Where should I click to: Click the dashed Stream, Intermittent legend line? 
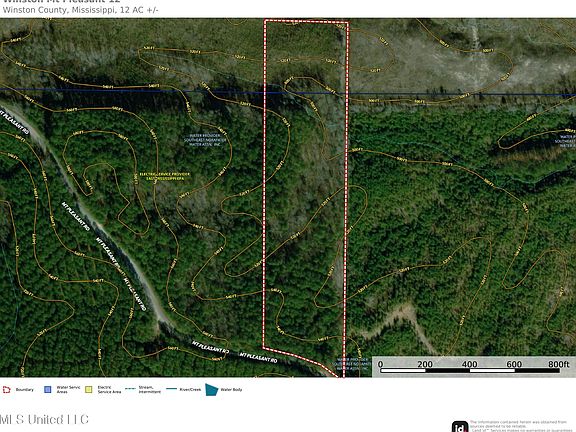[130, 389]
